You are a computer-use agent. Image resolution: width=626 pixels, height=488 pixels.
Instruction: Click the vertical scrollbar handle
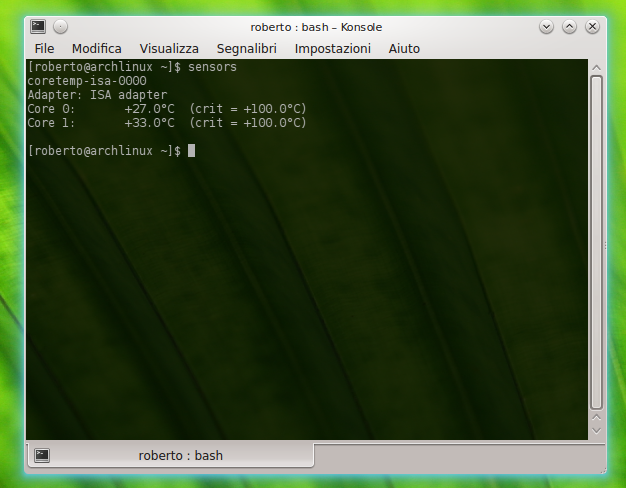pyautogui.click(x=596, y=242)
